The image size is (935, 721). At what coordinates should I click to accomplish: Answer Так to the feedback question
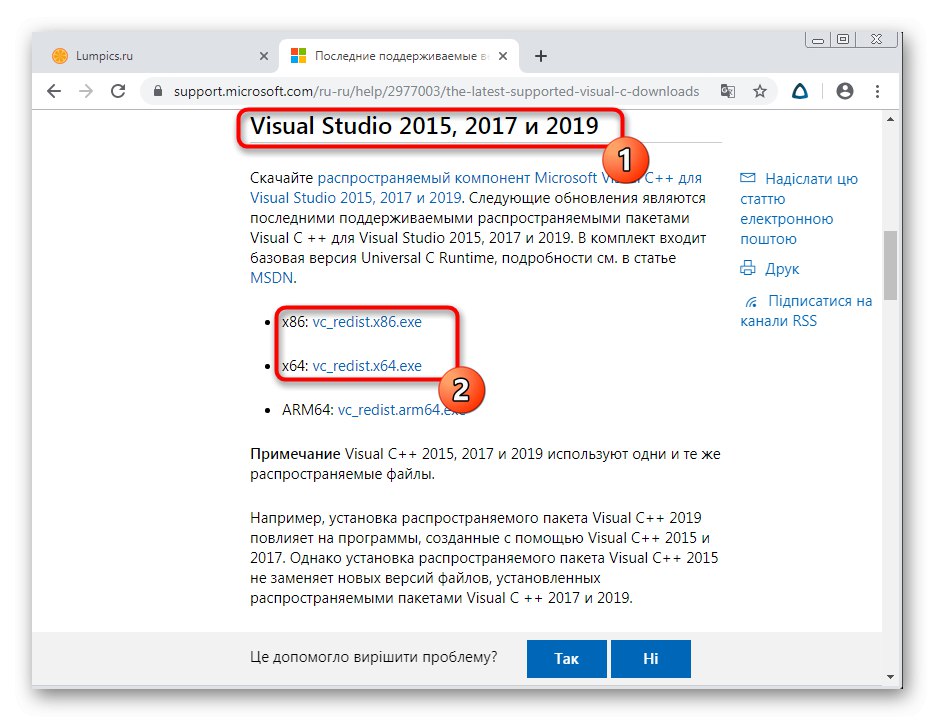click(566, 659)
